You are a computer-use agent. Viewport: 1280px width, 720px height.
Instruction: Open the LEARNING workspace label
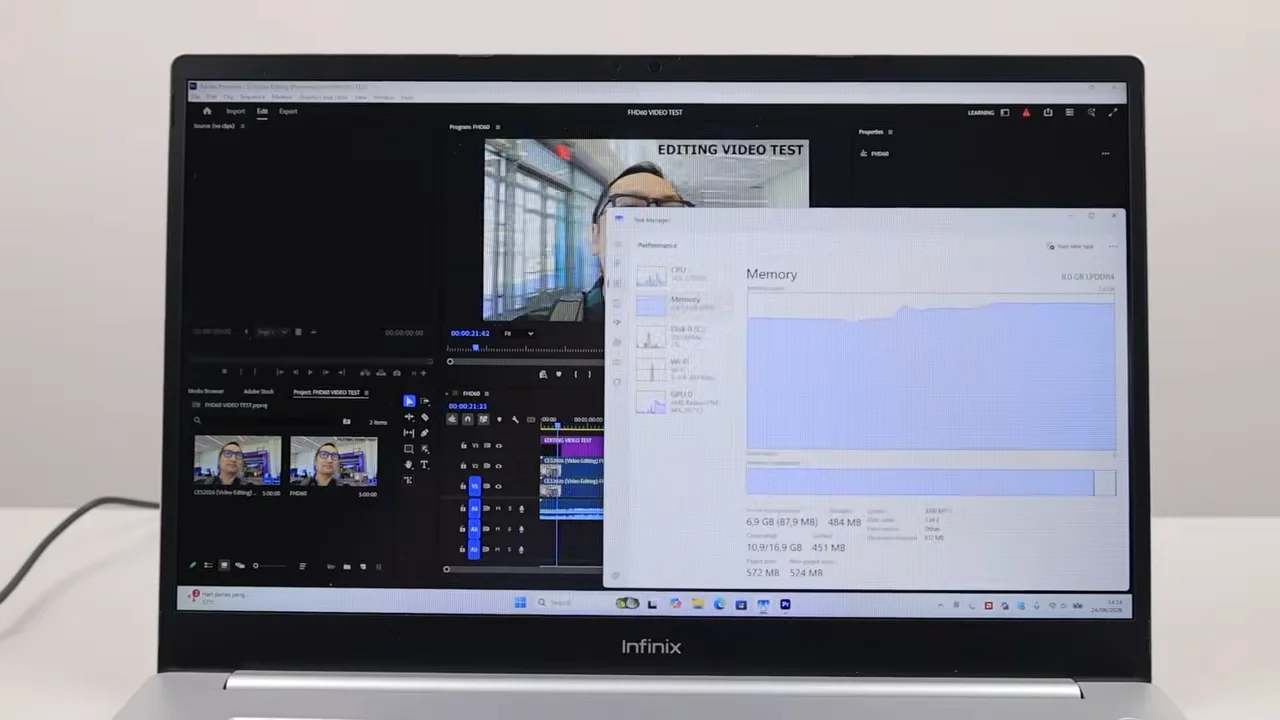point(981,113)
